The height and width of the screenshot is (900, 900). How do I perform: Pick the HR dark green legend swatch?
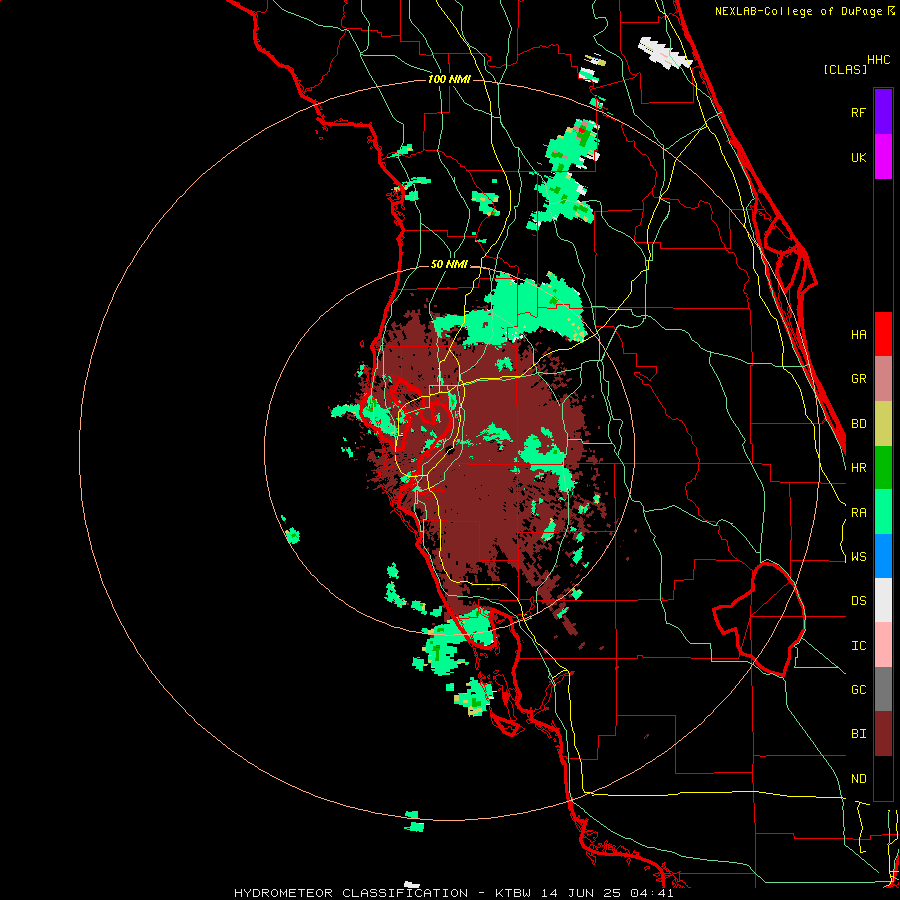click(x=883, y=468)
